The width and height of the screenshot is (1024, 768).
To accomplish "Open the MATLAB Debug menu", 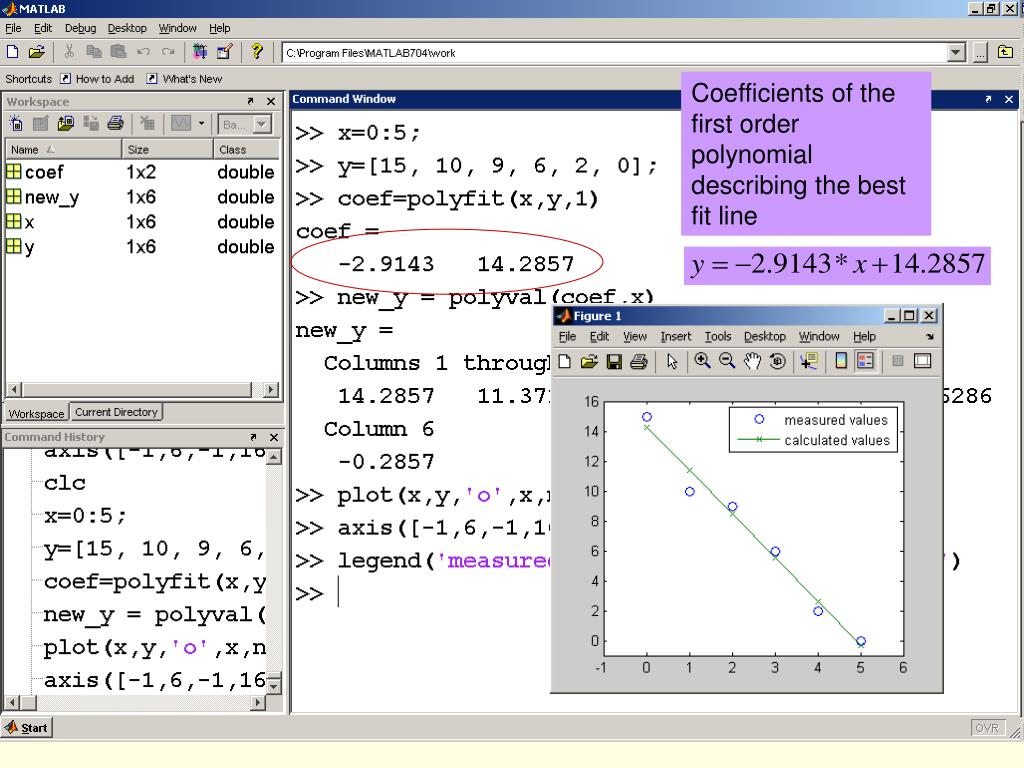I will coord(80,28).
